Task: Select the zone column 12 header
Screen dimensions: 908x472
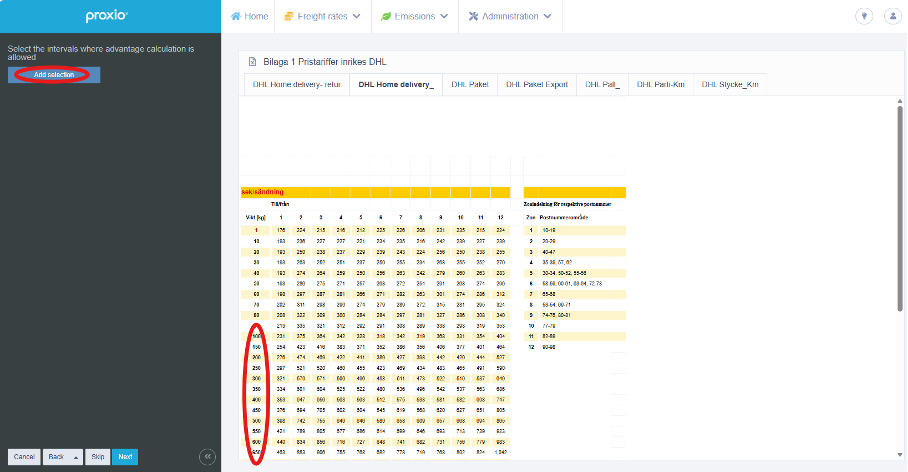Action: click(x=500, y=218)
